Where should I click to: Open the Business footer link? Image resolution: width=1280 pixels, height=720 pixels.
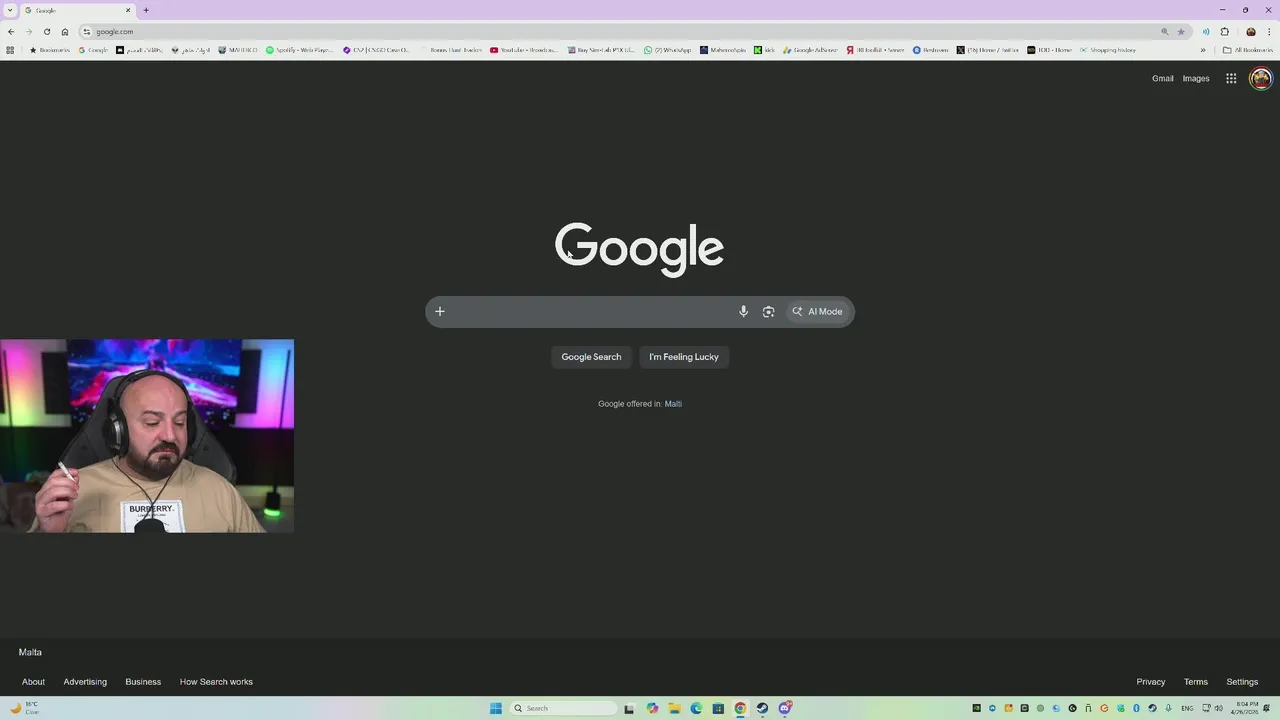tap(143, 682)
